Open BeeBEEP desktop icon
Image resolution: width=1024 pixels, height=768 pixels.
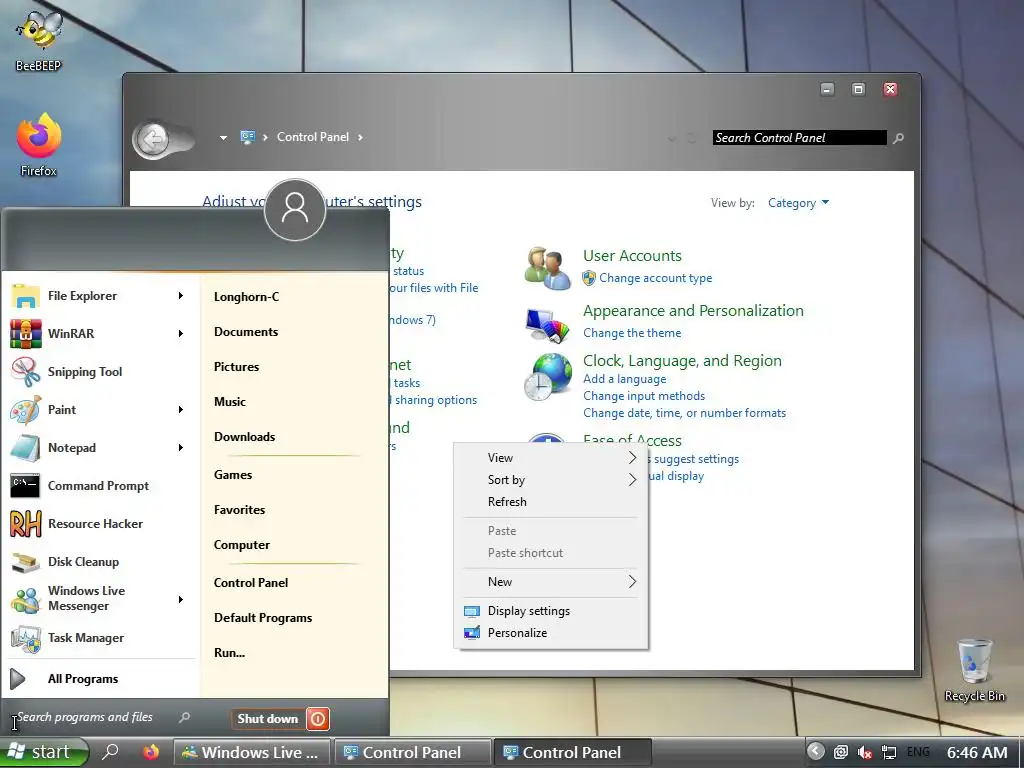tap(39, 39)
